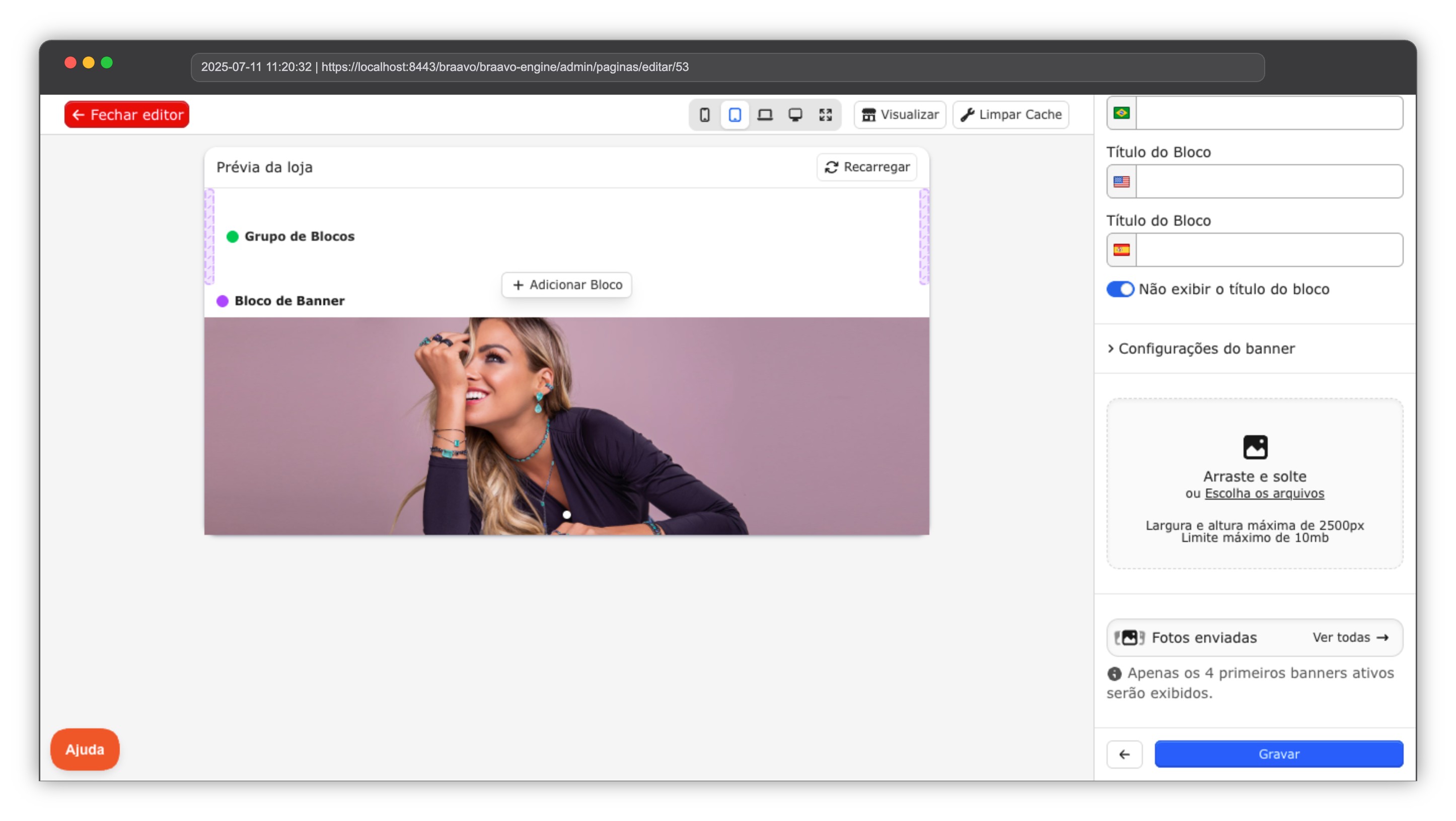Select the Grupo de Blocos label

click(x=299, y=236)
